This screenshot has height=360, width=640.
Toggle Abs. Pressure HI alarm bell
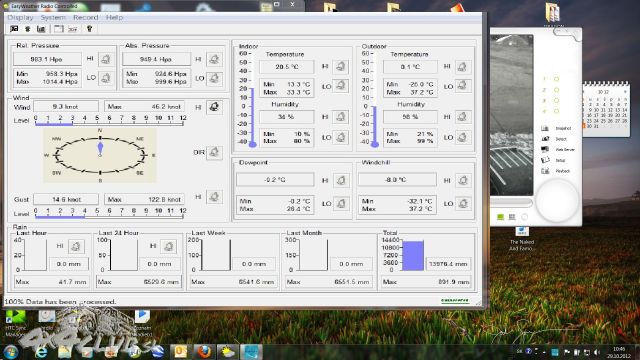[x=214, y=59]
